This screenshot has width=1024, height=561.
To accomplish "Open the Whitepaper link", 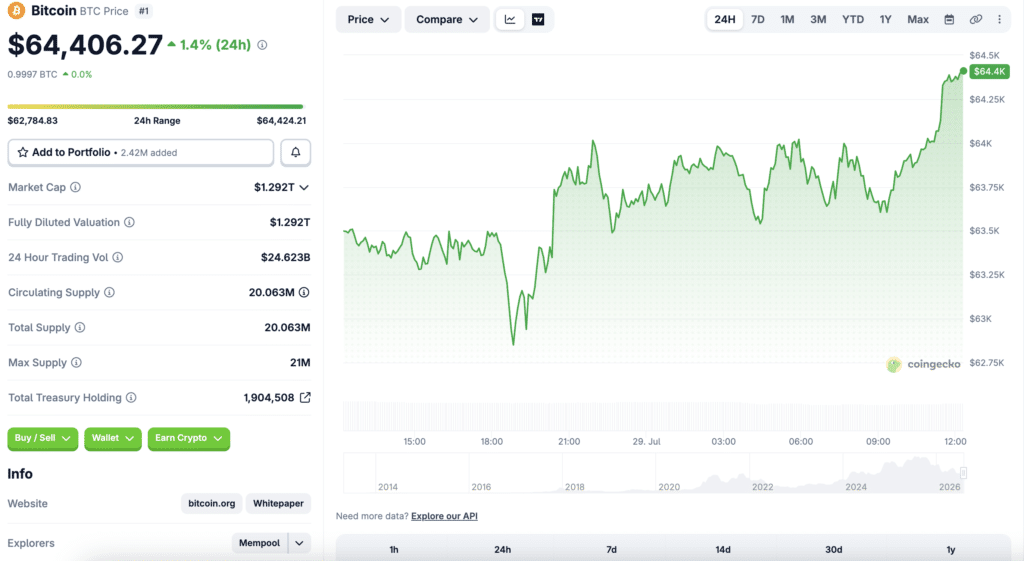I will pos(278,504).
